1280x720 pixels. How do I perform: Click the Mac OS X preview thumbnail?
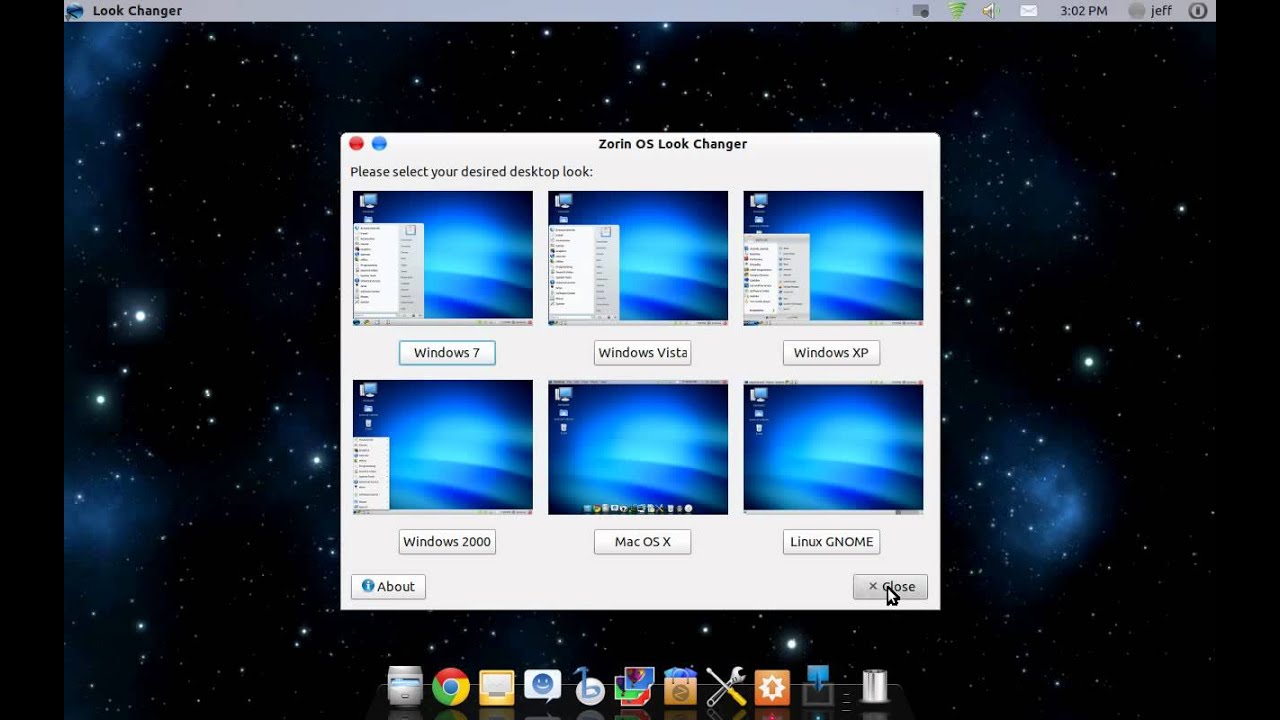pyautogui.click(x=638, y=447)
